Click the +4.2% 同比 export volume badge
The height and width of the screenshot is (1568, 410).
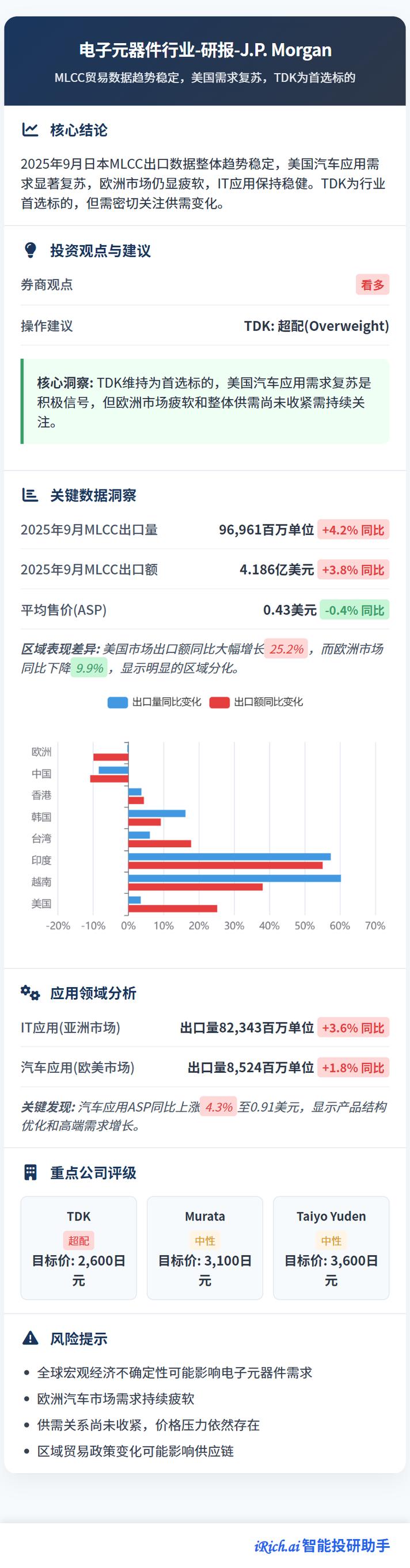pyautogui.click(x=353, y=530)
